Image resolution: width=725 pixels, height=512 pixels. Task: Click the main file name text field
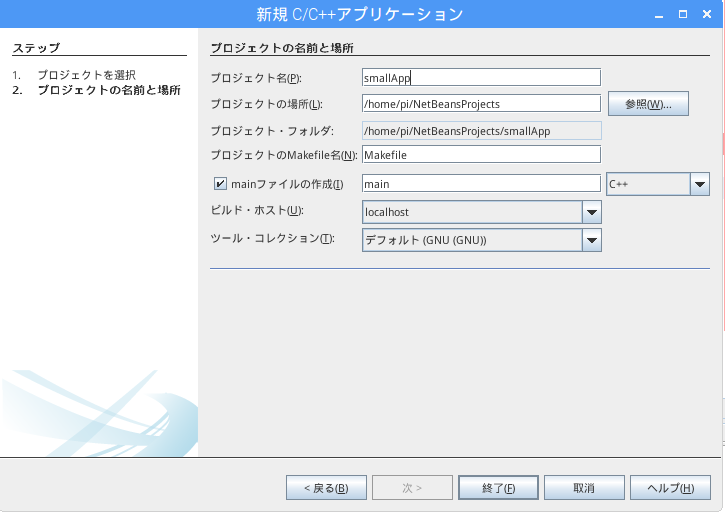[481, 184]
